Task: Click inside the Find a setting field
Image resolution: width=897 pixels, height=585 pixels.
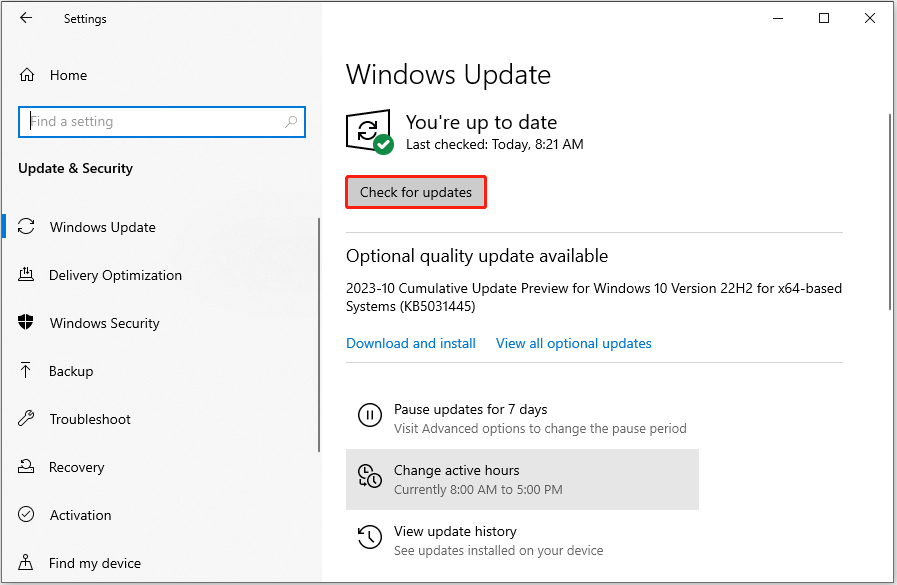Action: point(150,122)
